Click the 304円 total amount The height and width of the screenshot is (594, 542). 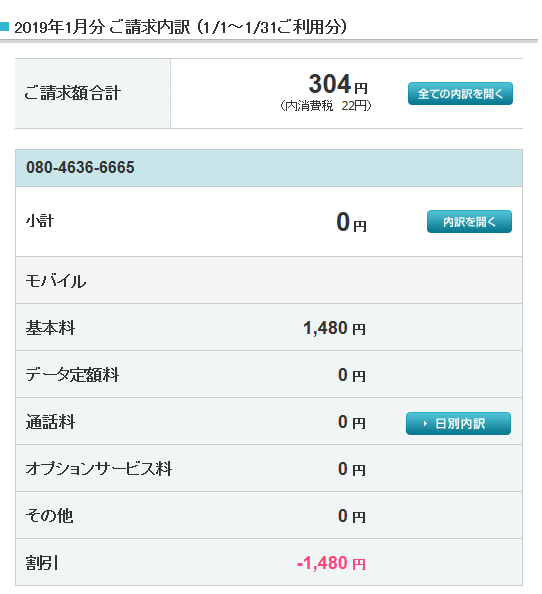[338, 84]
